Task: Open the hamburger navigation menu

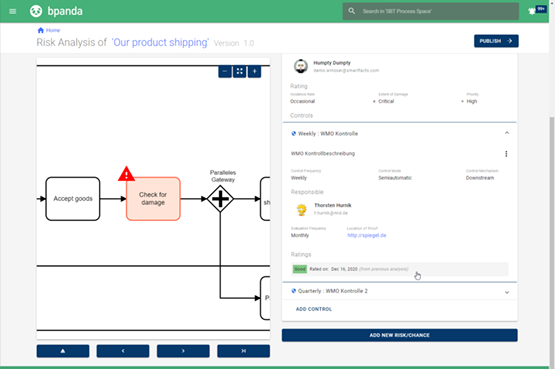Action: pyautogui.click(x=13, y=11)
